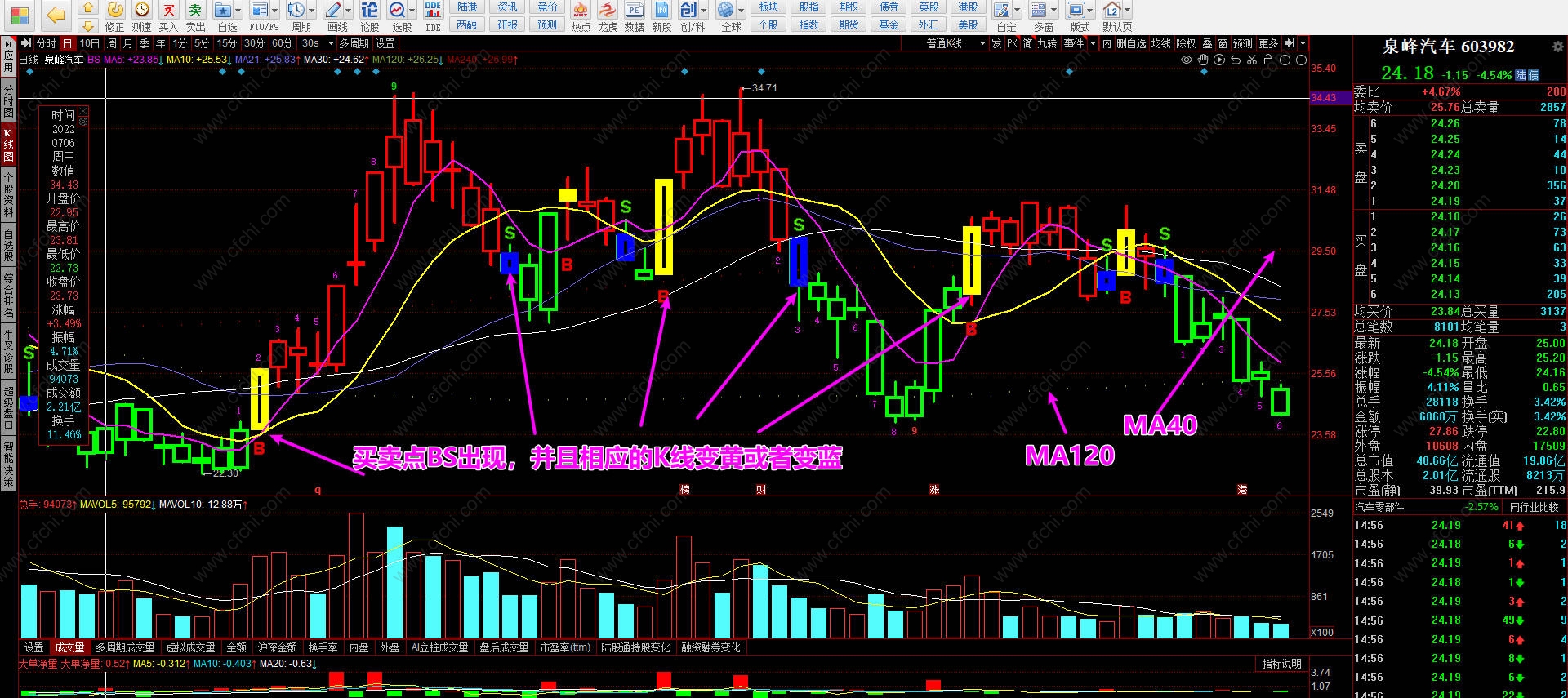Open the 数据 PE data icon

click(635, 10)
